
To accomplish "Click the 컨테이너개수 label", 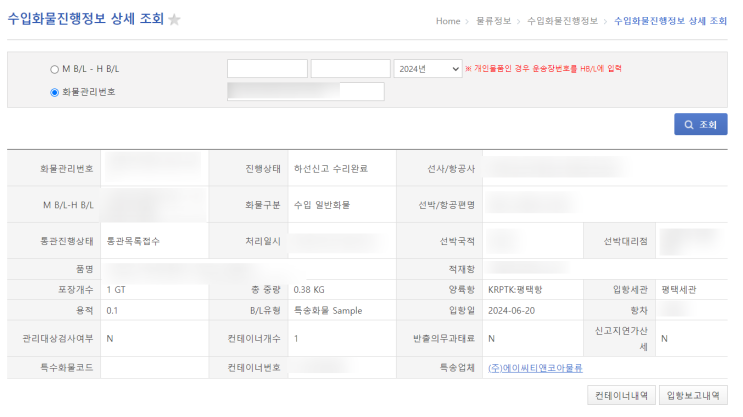I will click(254, 338).
